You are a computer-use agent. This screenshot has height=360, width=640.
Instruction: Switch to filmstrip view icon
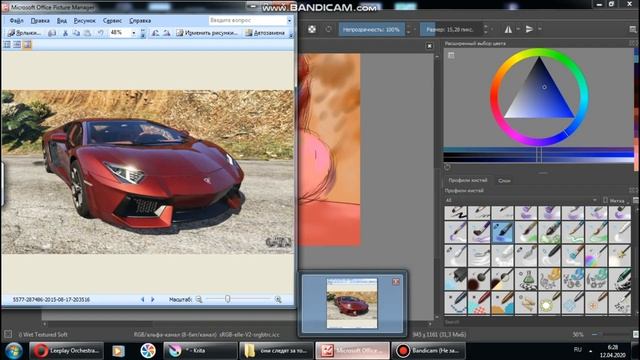[x=17, y=45]
